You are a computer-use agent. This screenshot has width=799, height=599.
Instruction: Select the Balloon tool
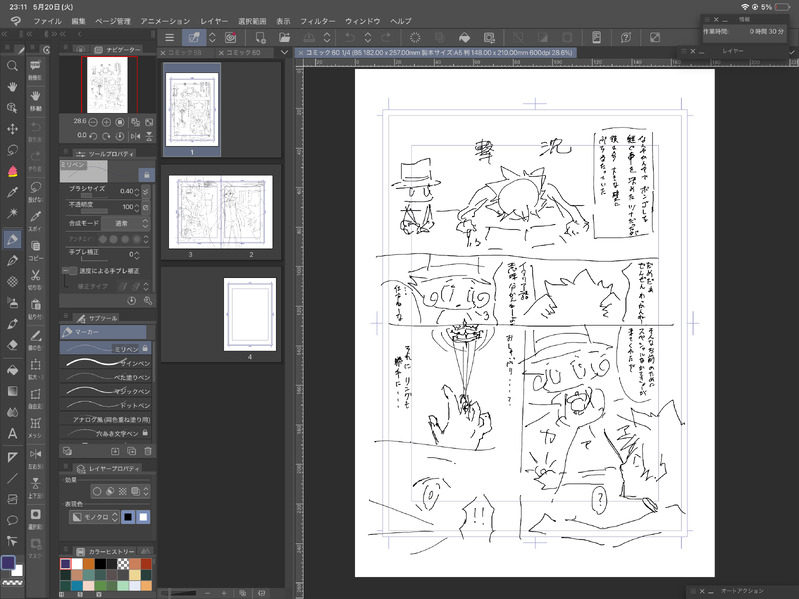click(12, 520)
